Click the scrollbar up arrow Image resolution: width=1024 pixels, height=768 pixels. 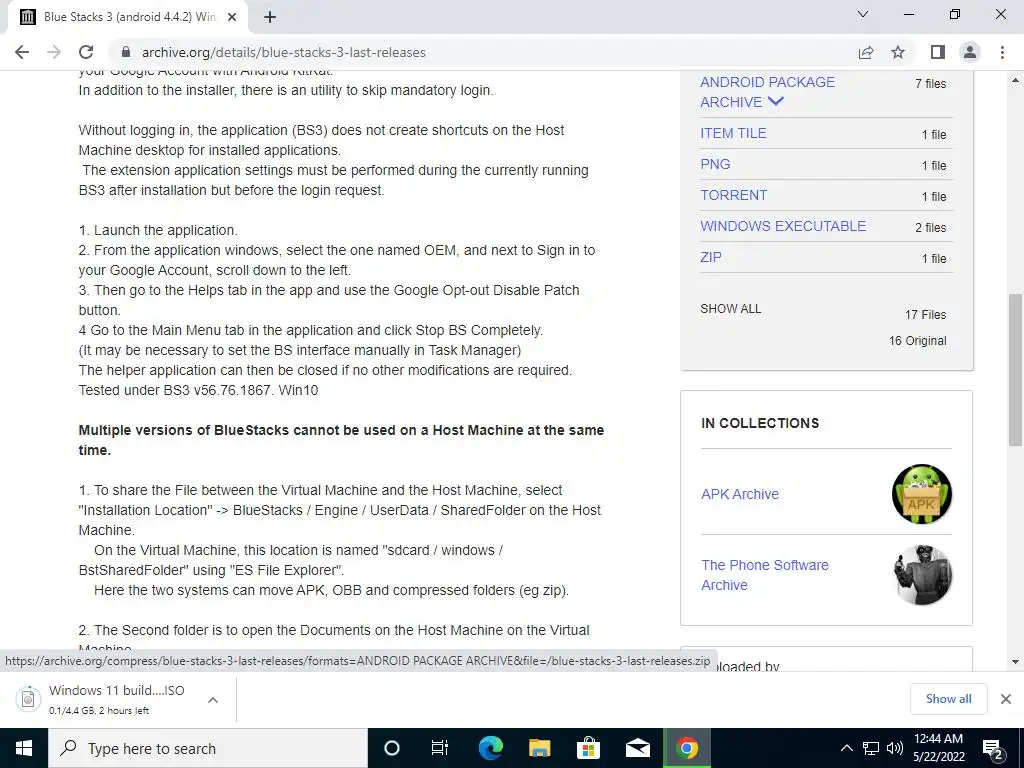point(1015,80)
